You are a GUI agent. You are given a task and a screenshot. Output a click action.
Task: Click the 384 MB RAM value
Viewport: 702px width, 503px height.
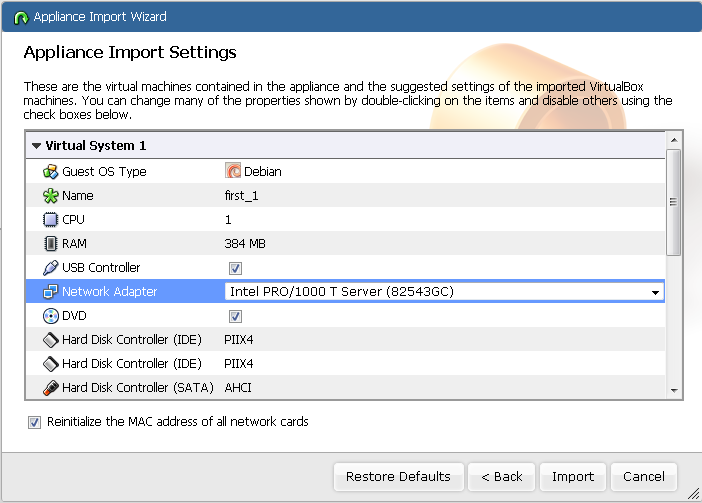[x=245, y=244]
